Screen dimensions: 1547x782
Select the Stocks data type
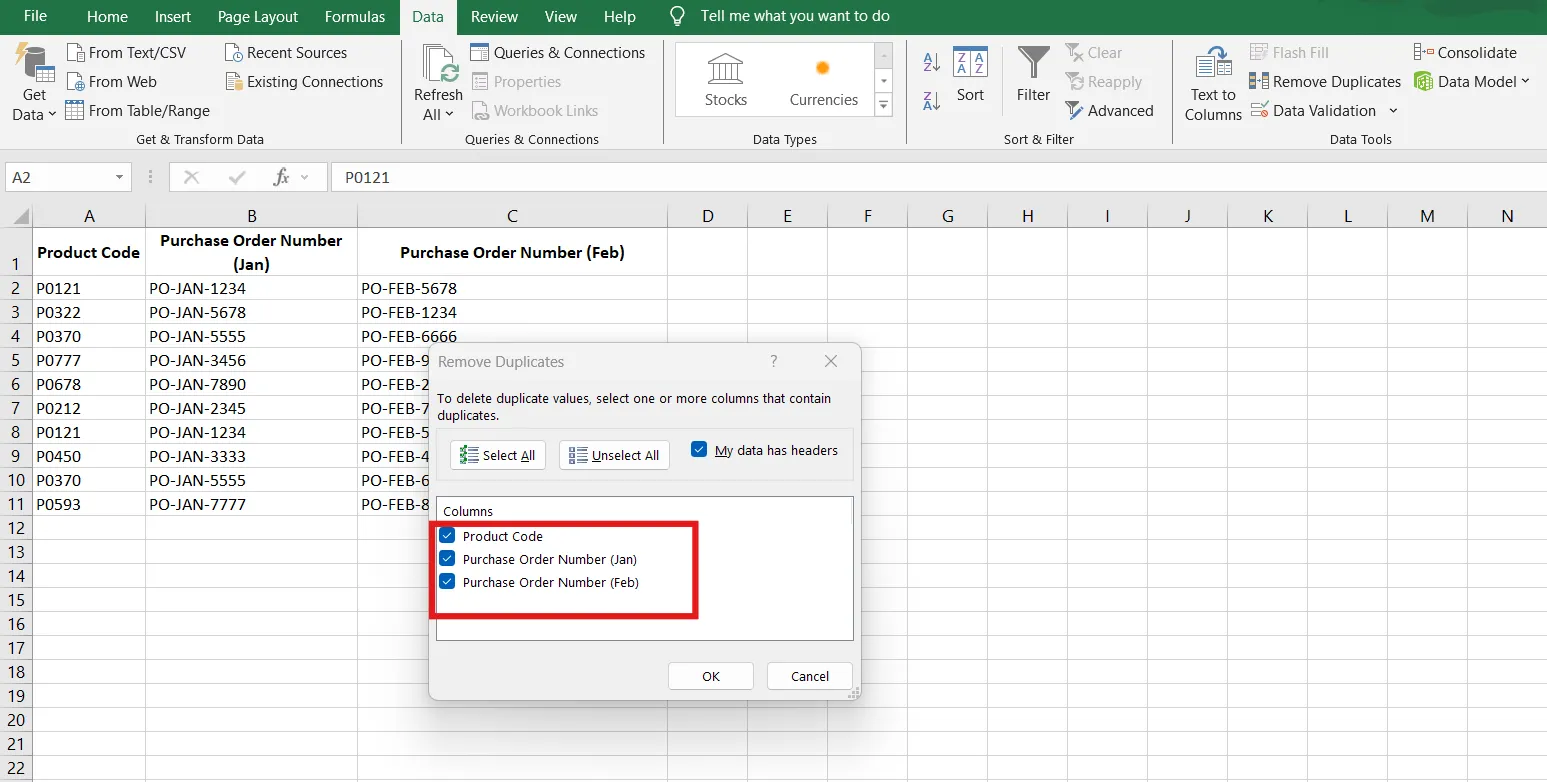pos(726,80)
